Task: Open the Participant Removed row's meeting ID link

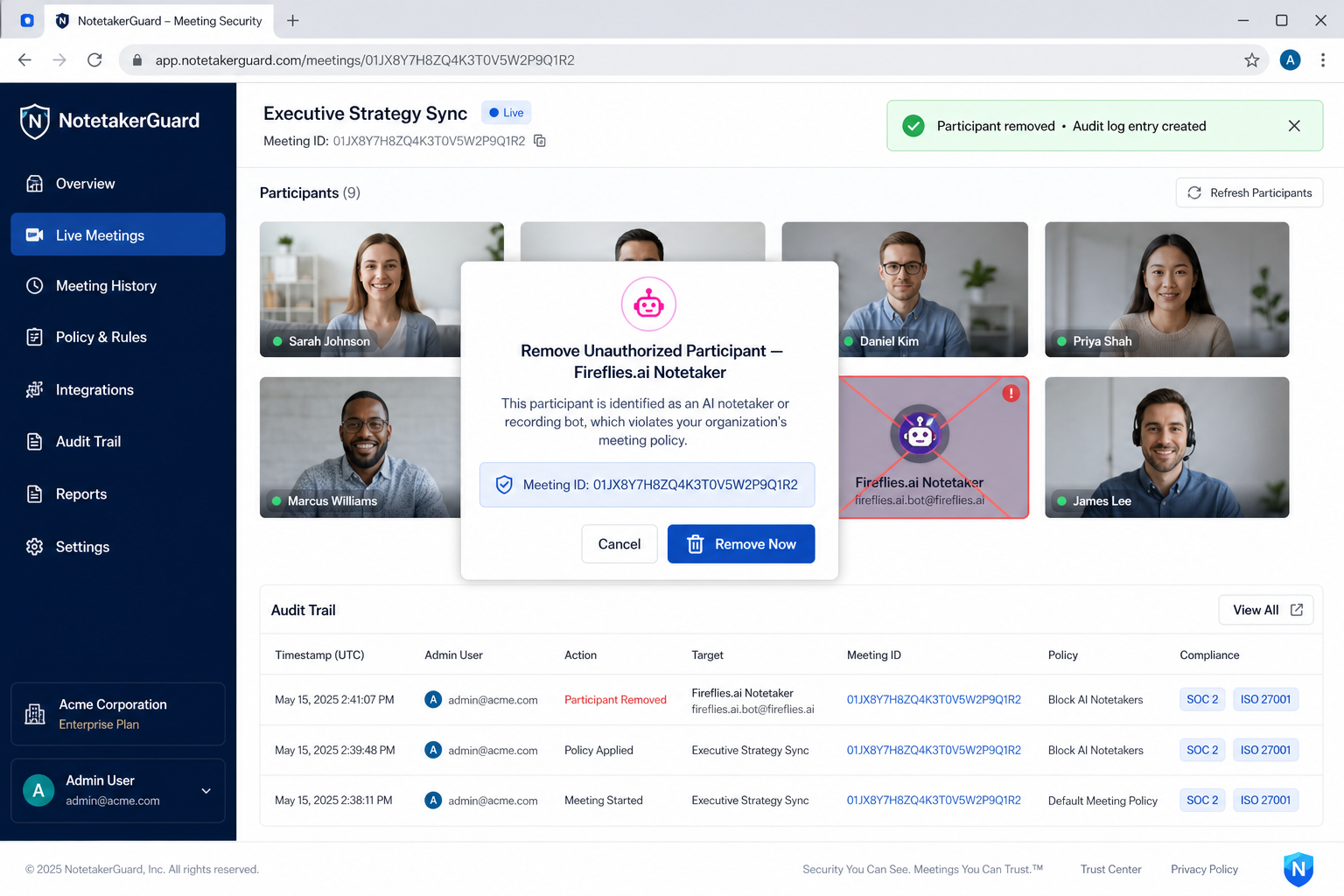Action: tap(934, 700)
